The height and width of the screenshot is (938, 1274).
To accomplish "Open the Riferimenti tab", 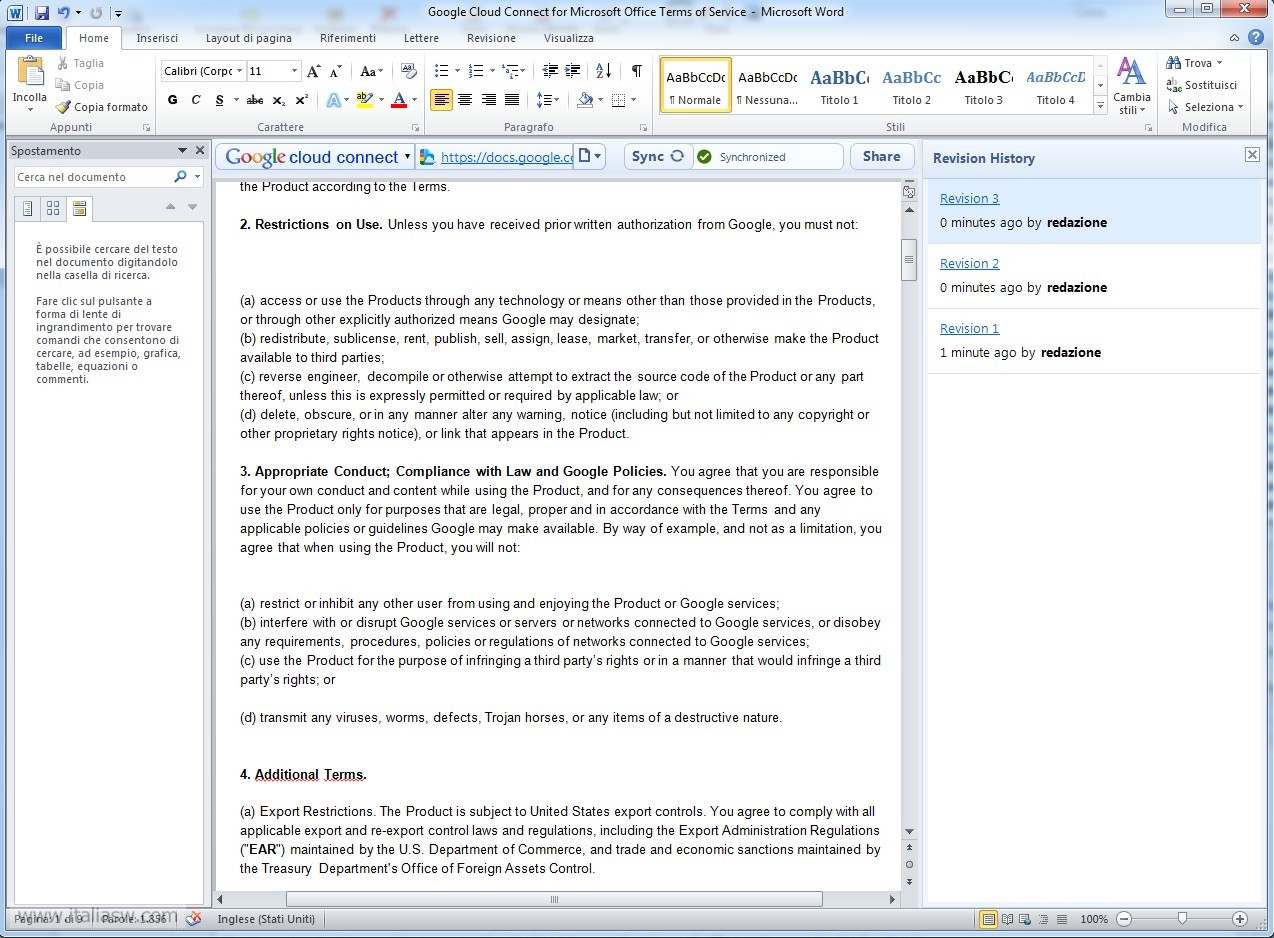I will pyautogui.click(x=348, y=38).
